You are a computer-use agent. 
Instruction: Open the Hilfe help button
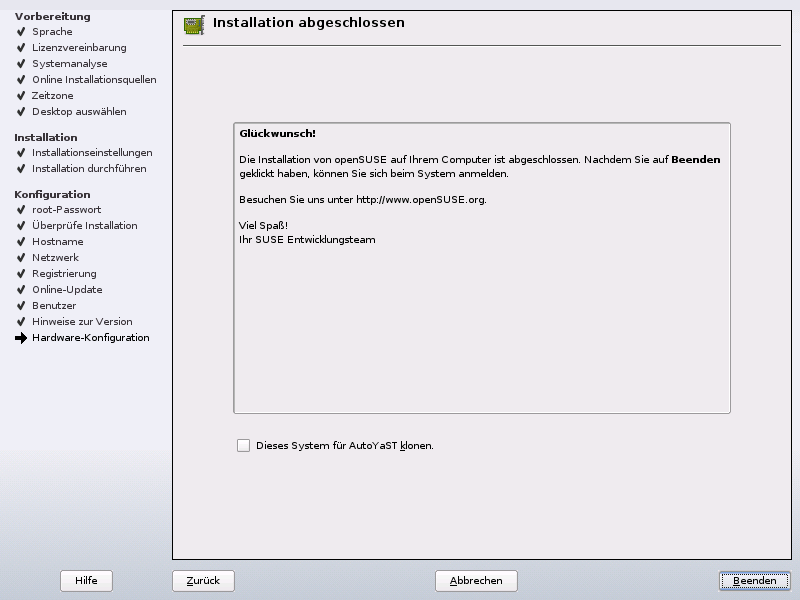[86, 581]
